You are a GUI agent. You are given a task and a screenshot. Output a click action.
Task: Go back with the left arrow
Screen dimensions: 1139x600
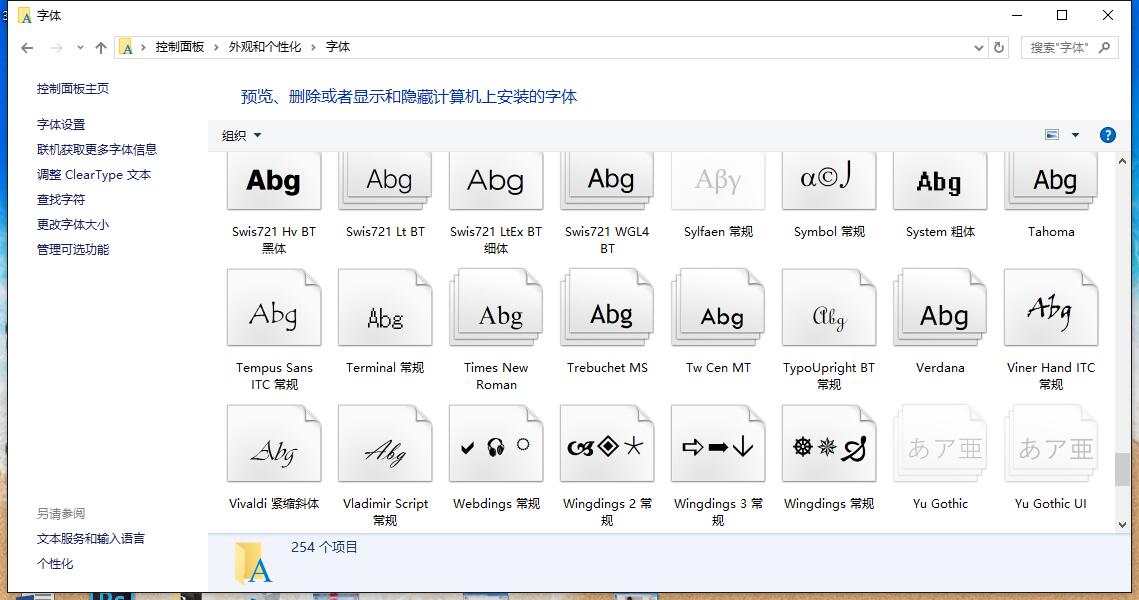coord(28,48)
